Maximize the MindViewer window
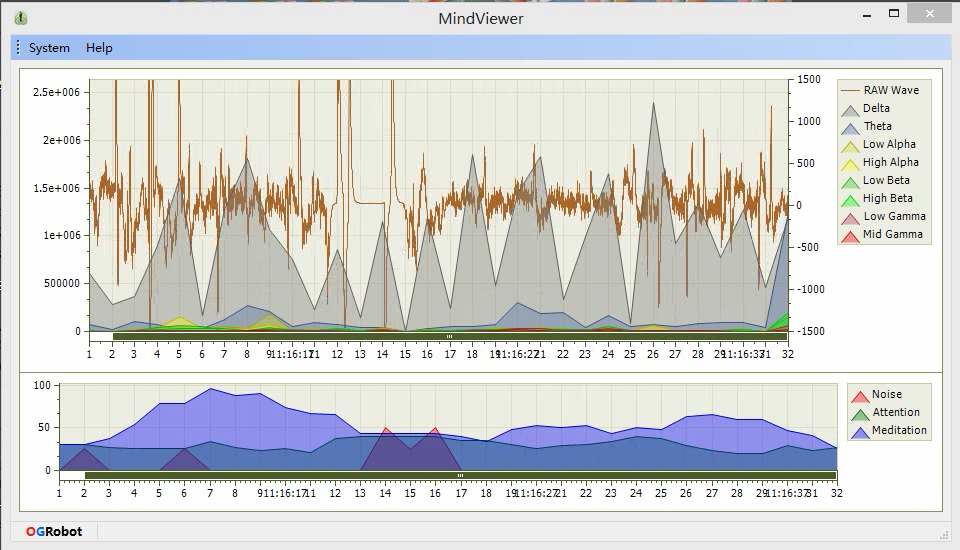 (x=894, y=13)
